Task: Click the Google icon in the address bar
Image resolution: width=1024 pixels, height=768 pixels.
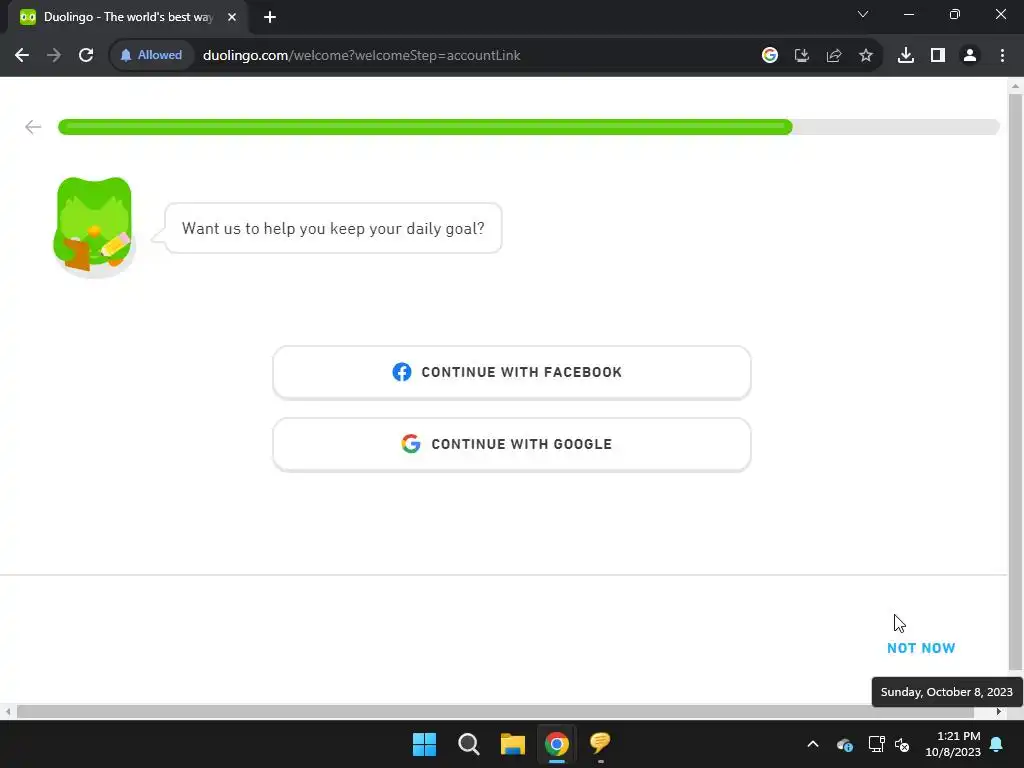Action: pyautogui.click(x=769, y=55)
